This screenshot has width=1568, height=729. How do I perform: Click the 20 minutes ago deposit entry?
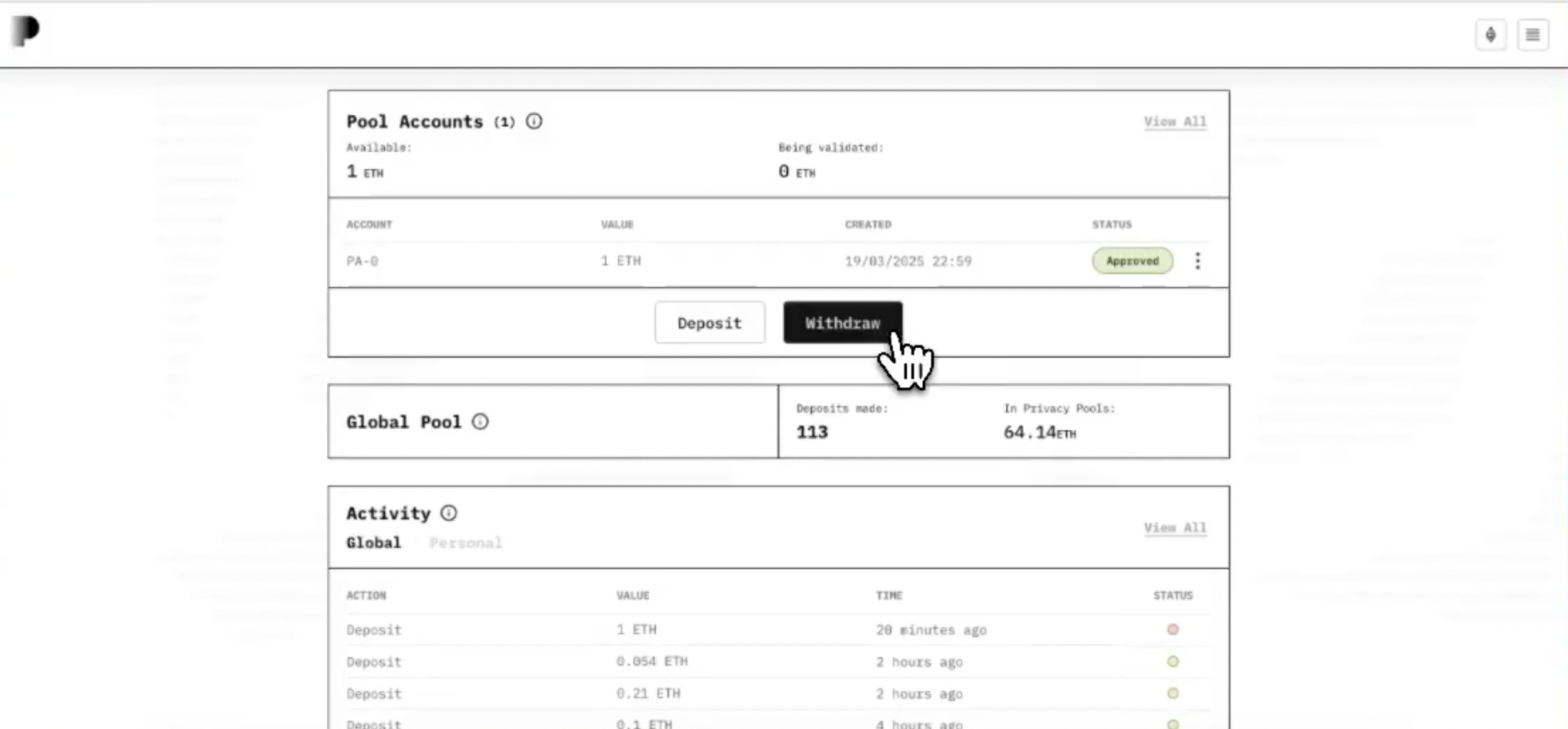(931, 630)
